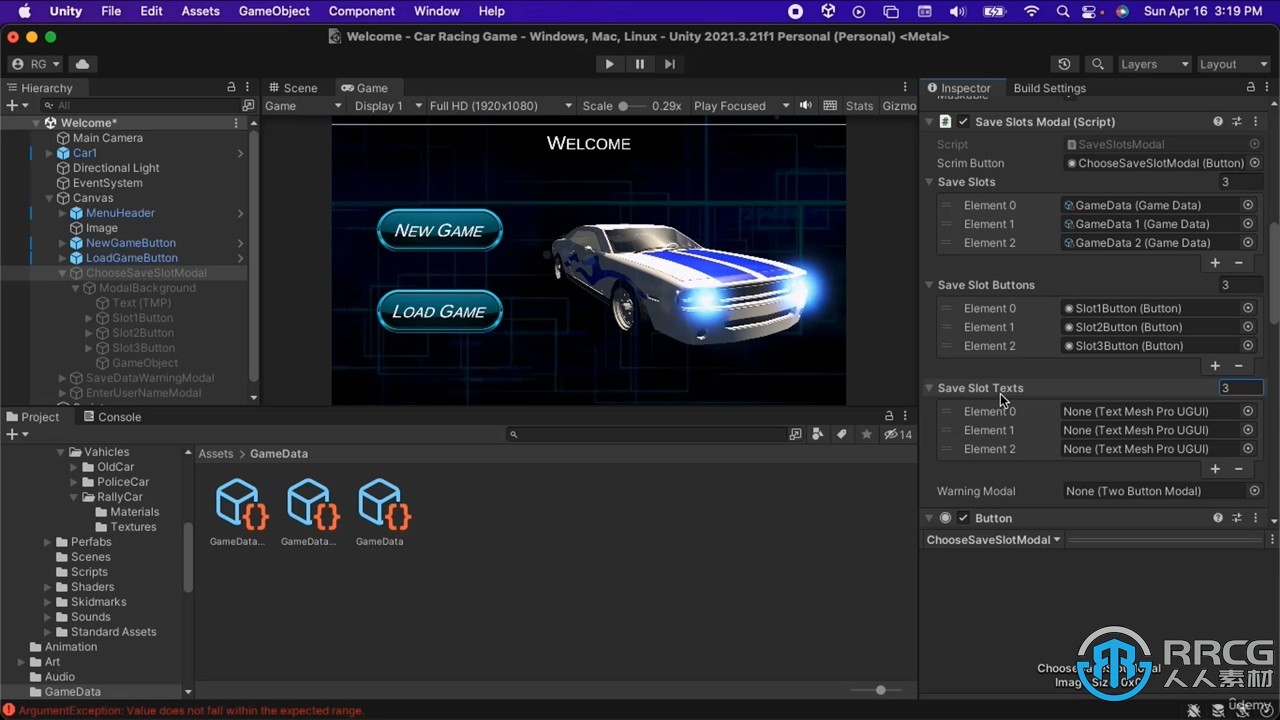1280x720 pixels.
Task: Open object picker for Scrim Button field
Action: [x=1254, y=163]
